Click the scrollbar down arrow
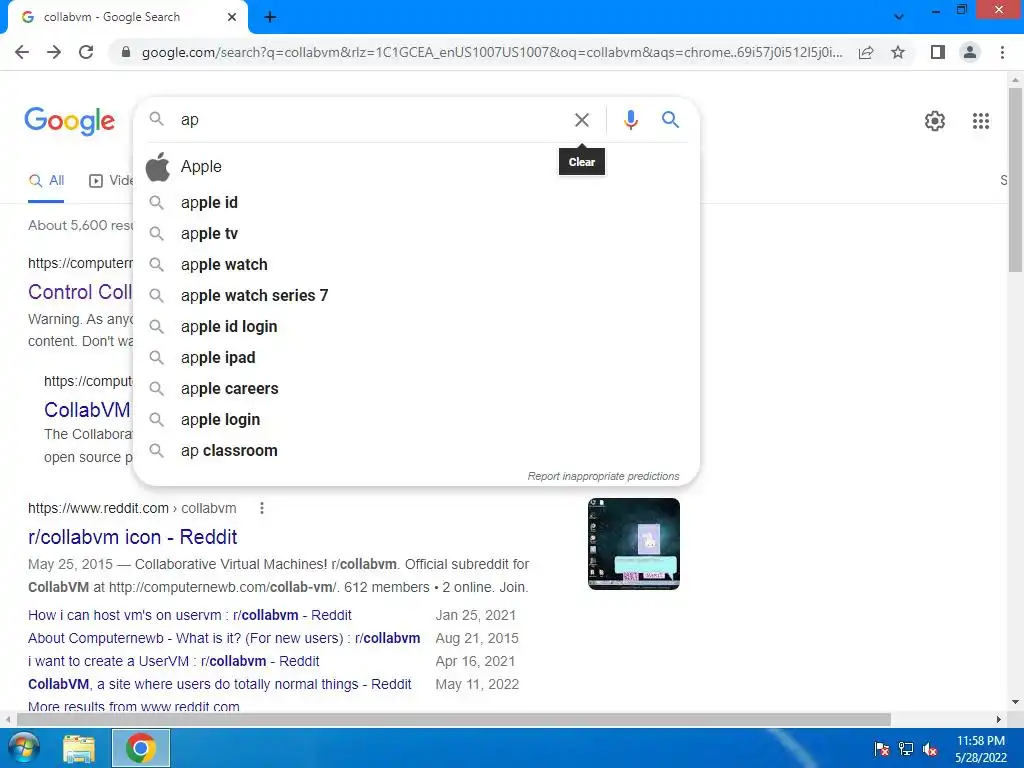Screen dimensions: 1024x768 1015,702
